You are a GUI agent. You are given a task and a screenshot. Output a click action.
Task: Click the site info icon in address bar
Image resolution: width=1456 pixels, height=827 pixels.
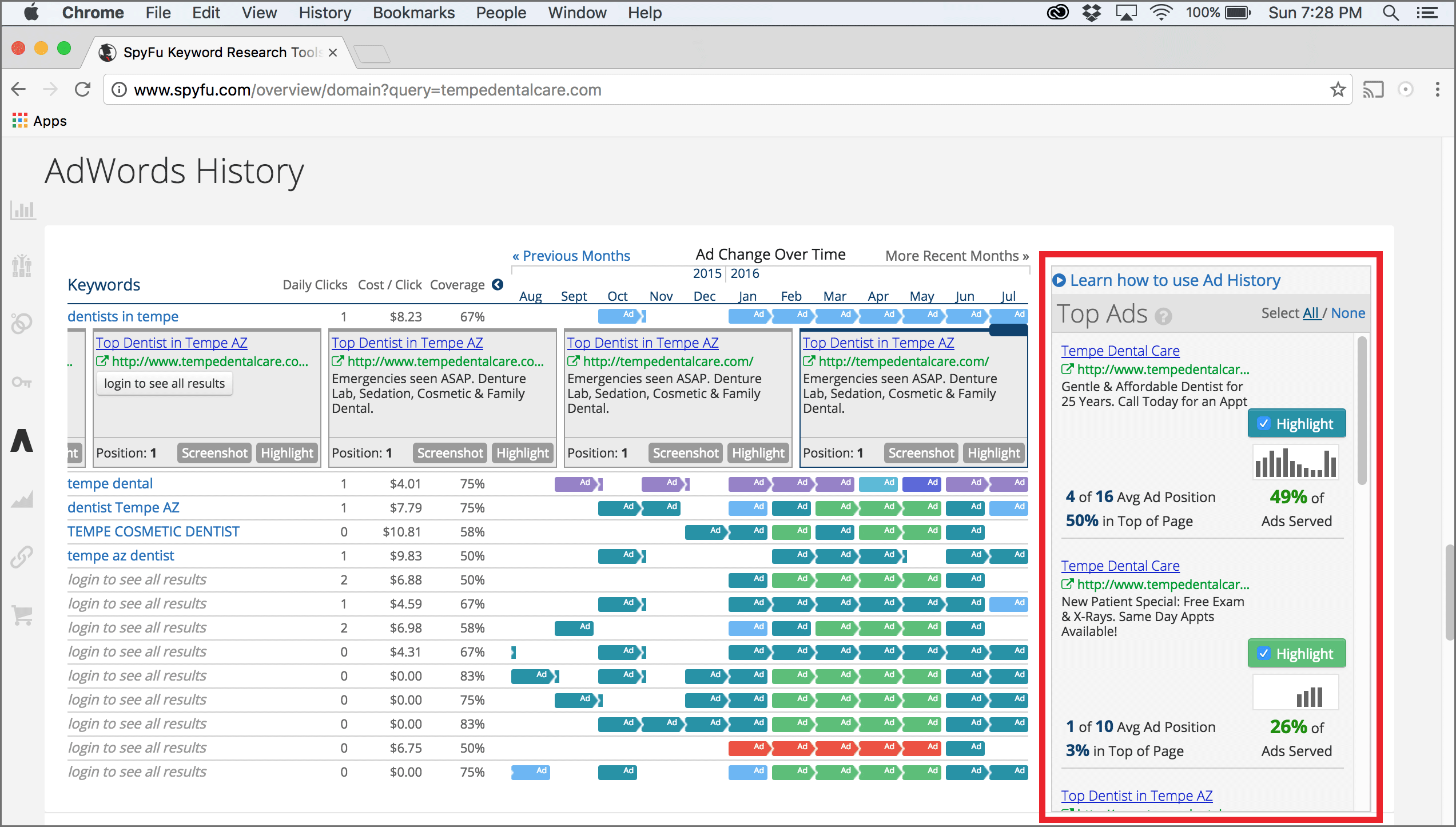pyautogui.click(x=119, y=90)
